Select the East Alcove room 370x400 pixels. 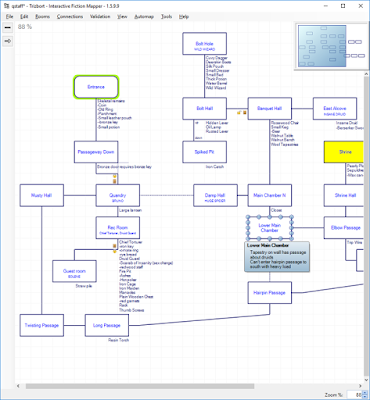coord(335,109)
